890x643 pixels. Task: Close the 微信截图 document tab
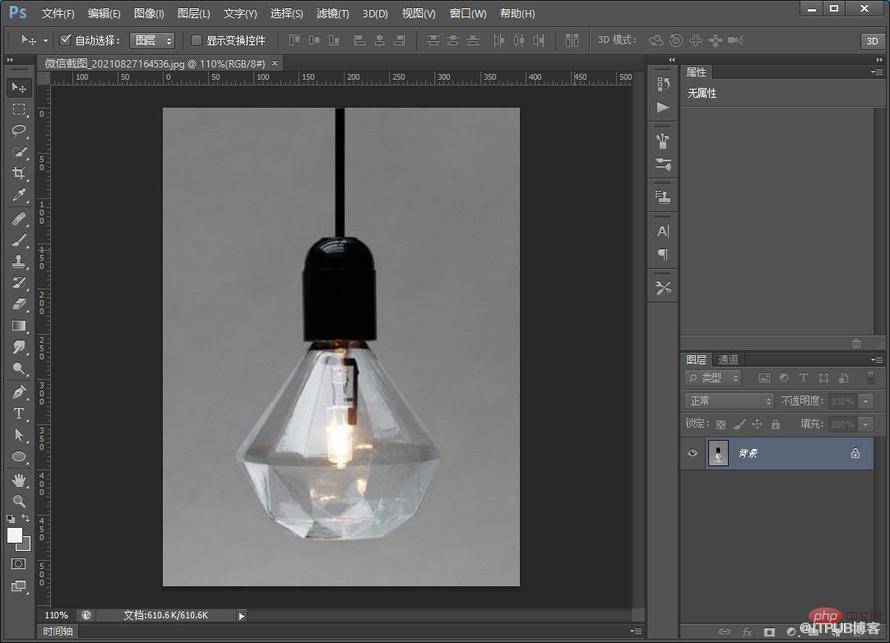point(275,63)
